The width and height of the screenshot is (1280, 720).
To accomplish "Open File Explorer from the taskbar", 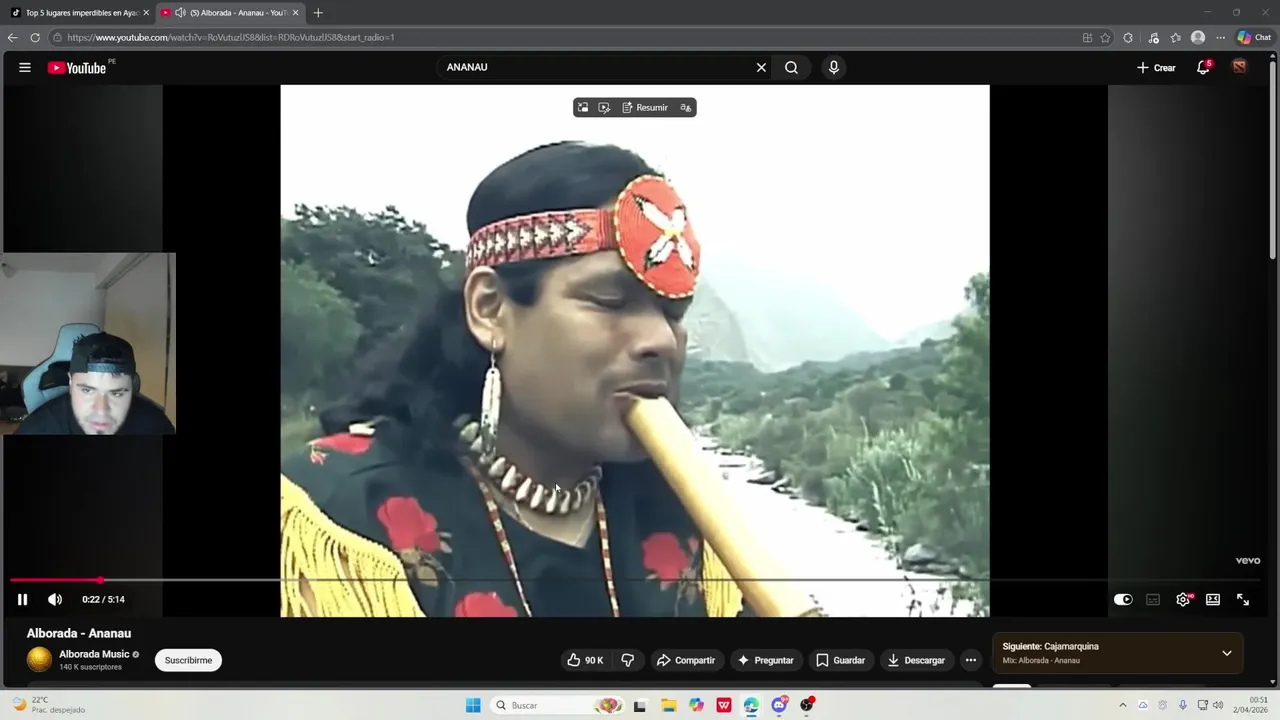I will point(668,705).
